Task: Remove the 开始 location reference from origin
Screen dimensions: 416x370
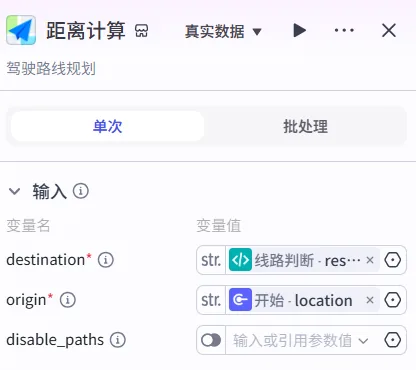Action: 370,300
